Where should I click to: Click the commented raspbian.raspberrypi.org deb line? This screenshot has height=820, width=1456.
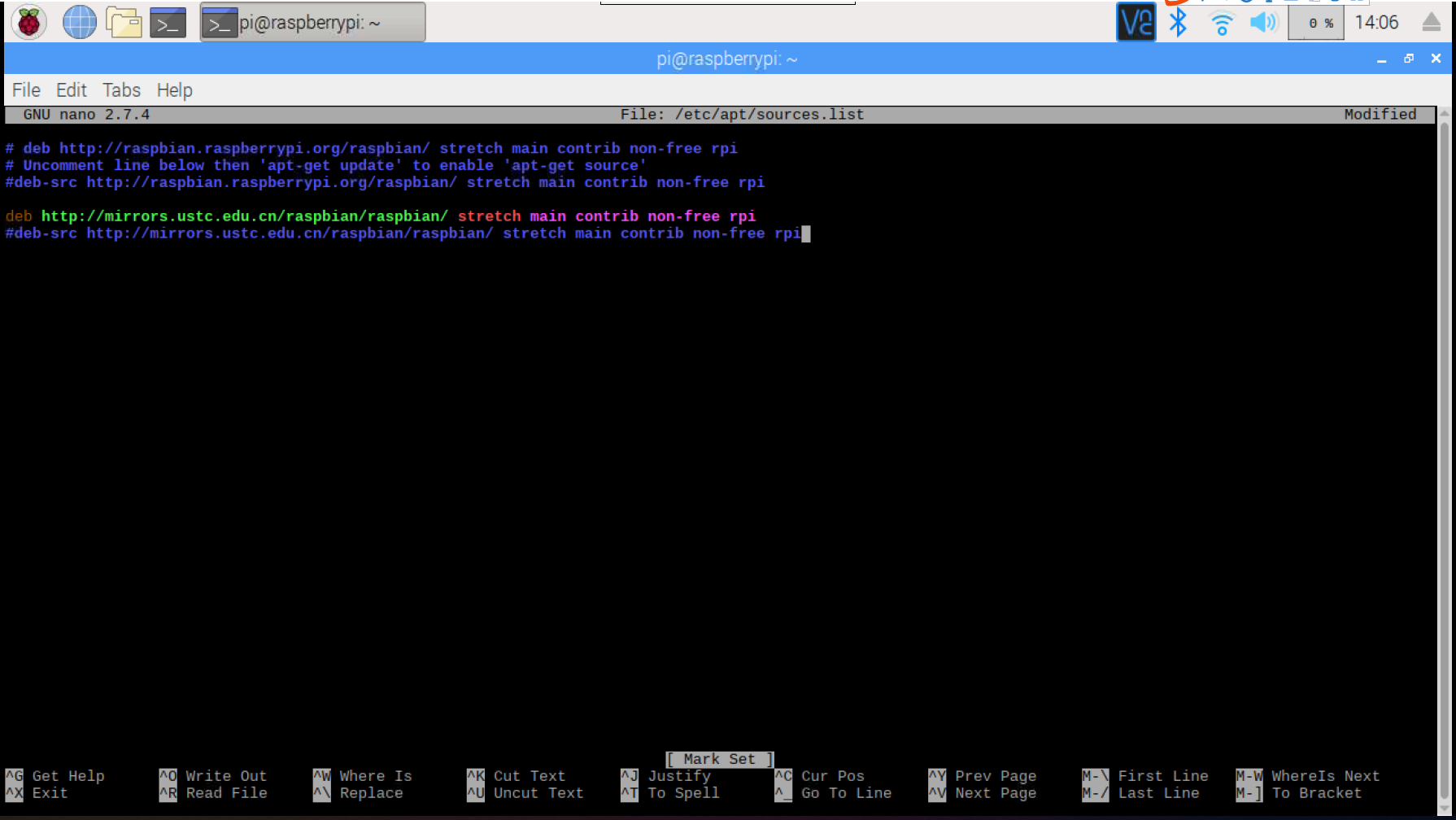[371, 149]
